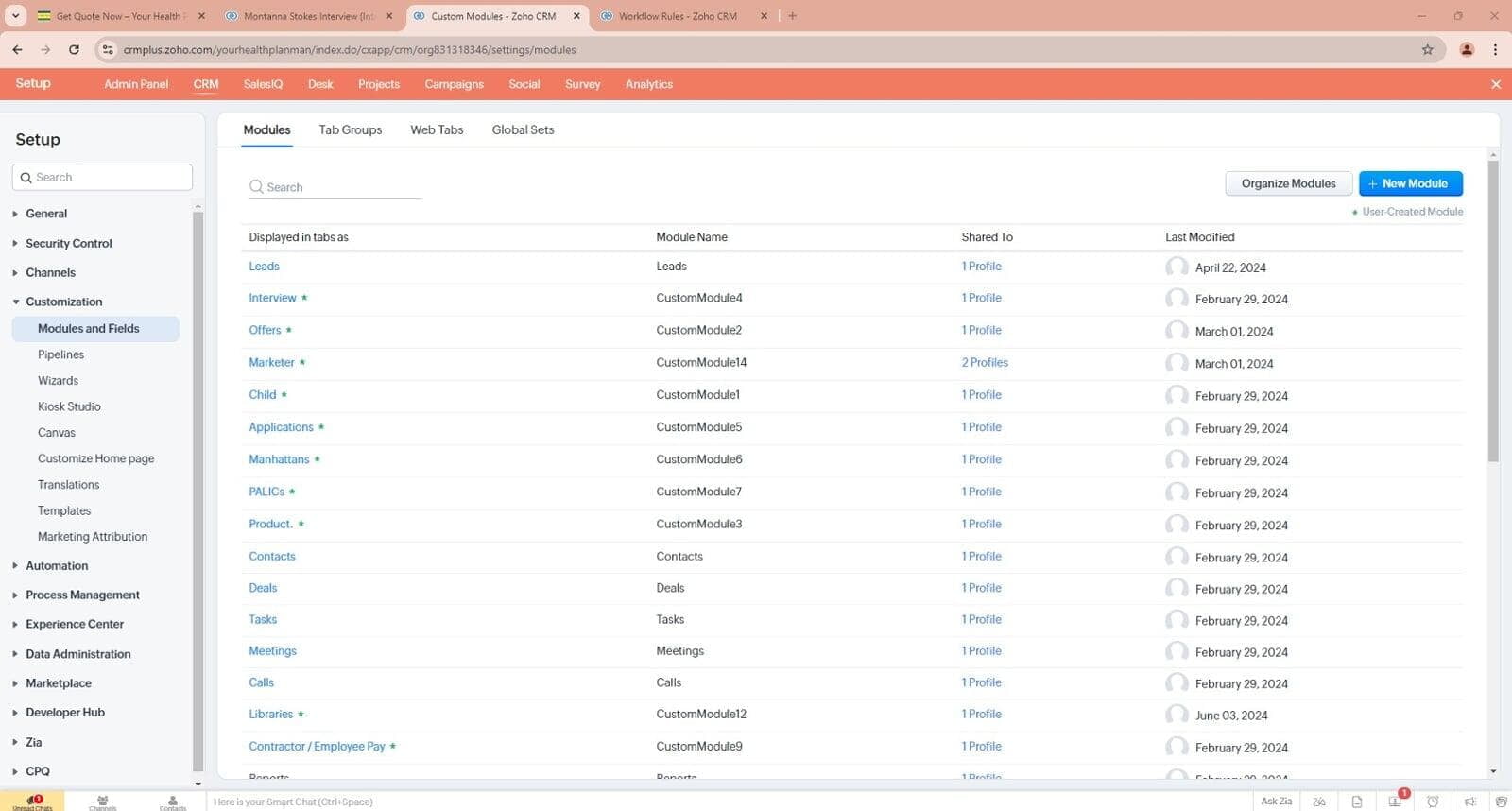Expand Automation section
The image size is (1512, 811).
[x=57, y=565]
